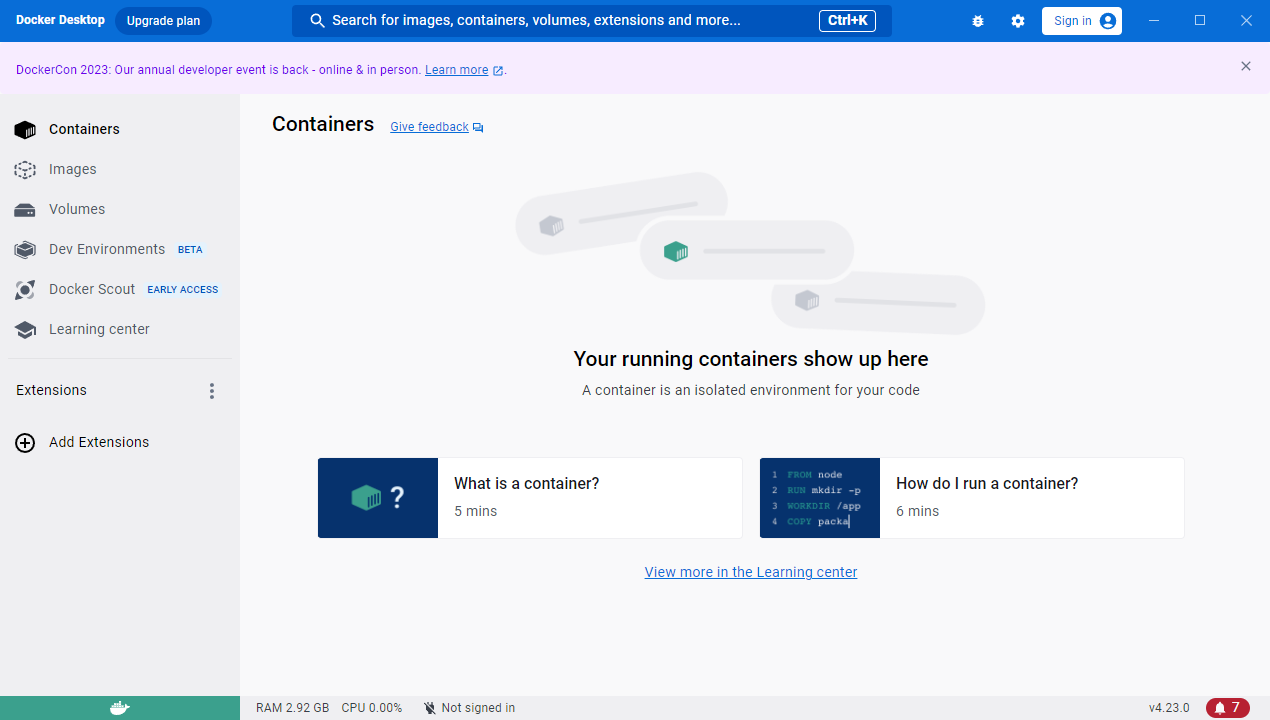Click the Images sidebar icon
The height and width of the screenshot is (720, 1270).
pos(25,169)
